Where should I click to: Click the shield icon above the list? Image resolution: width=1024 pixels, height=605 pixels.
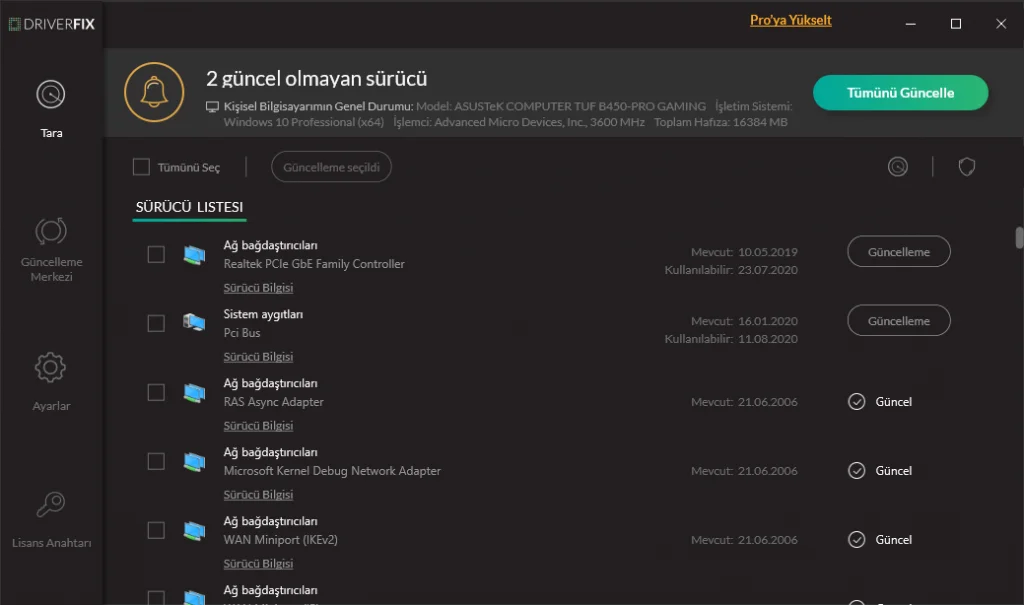[x=966, y=167]
